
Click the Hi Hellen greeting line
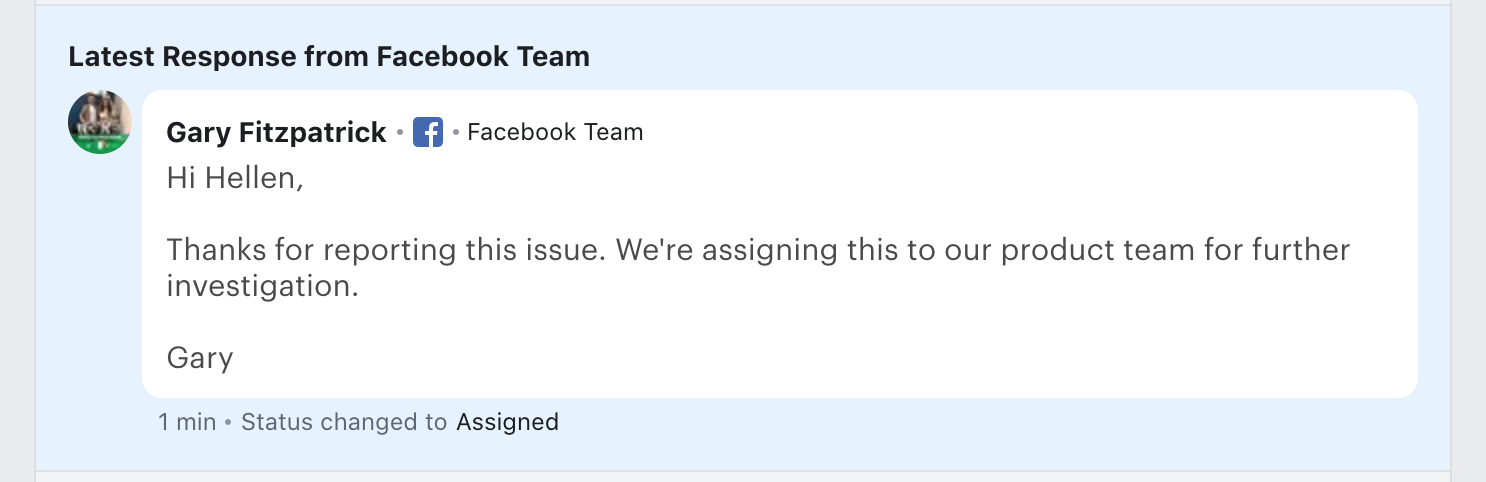(x=234, y=179)
